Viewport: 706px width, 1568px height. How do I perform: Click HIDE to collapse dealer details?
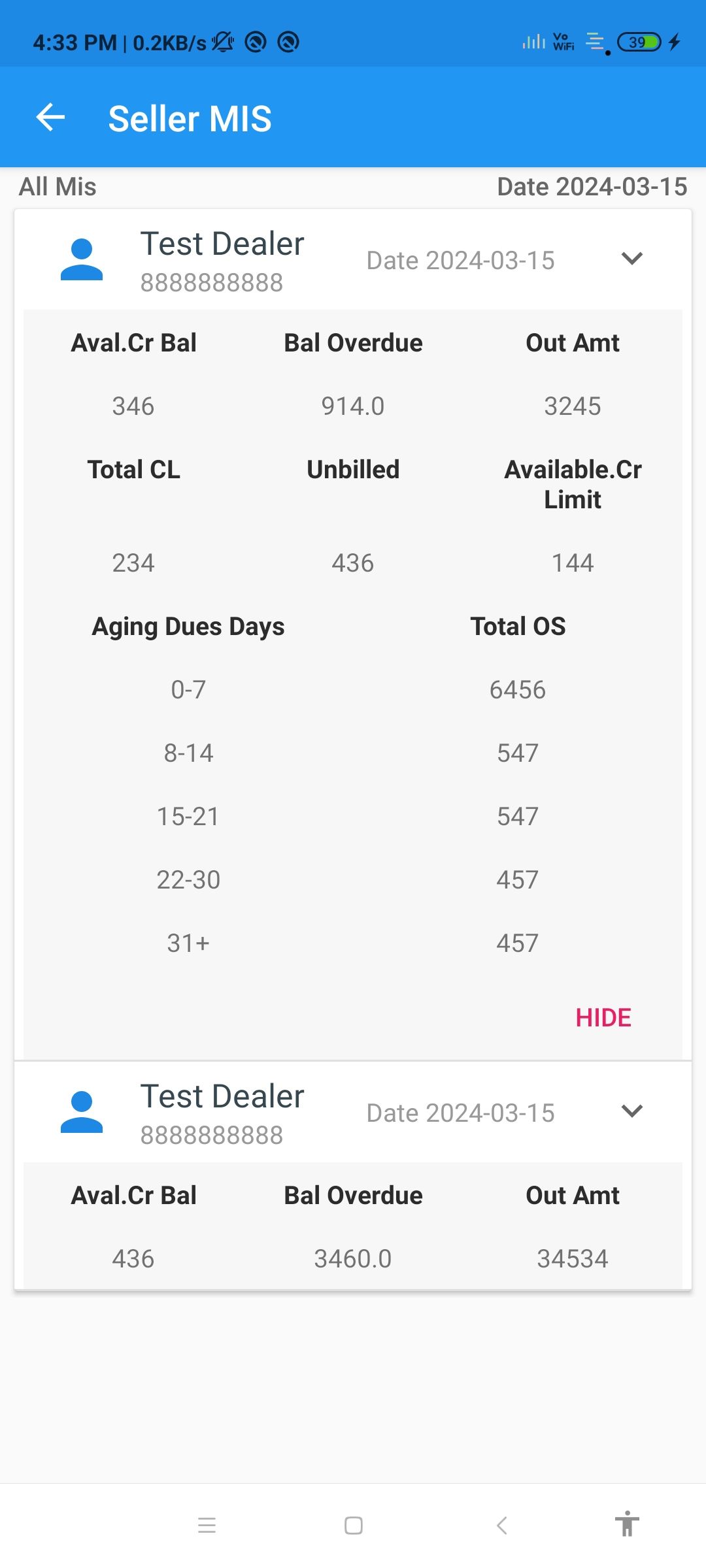pos(603,1018)
